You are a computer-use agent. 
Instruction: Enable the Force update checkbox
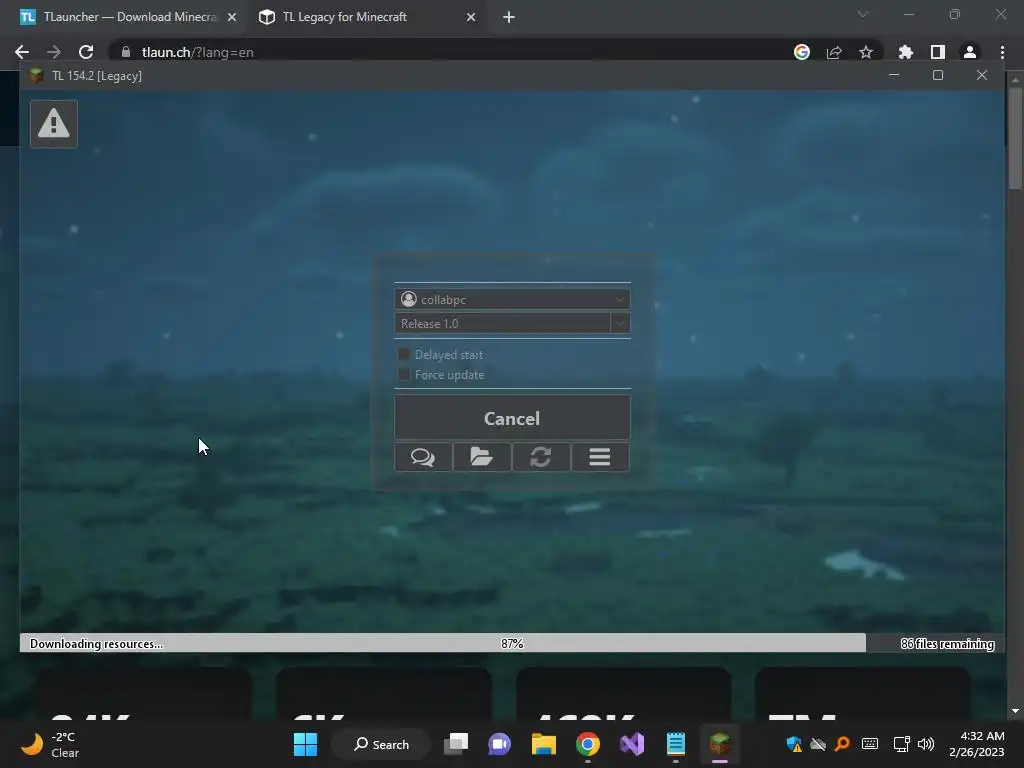click(404, 374)
